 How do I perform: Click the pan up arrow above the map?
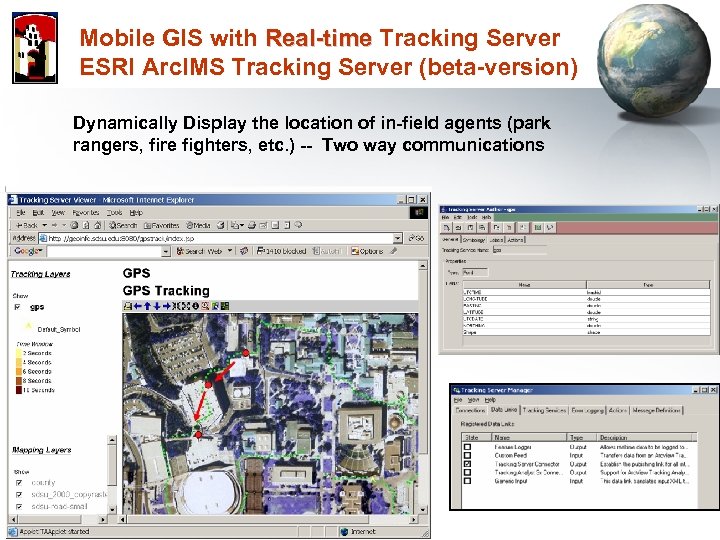pyautogui.click(x=147, y=306)
